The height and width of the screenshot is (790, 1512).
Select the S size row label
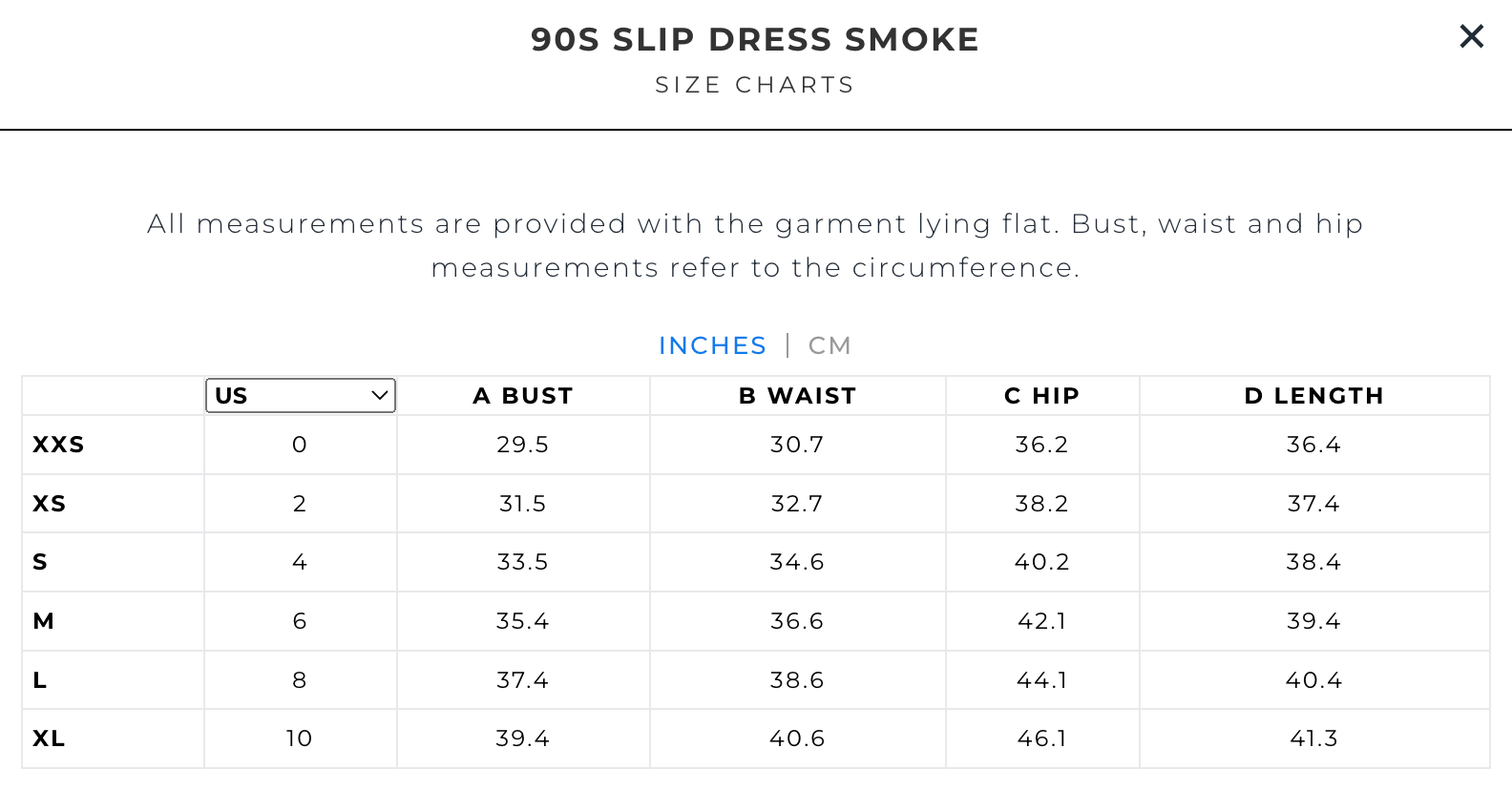pyautogui.click(x=40, y=562)
